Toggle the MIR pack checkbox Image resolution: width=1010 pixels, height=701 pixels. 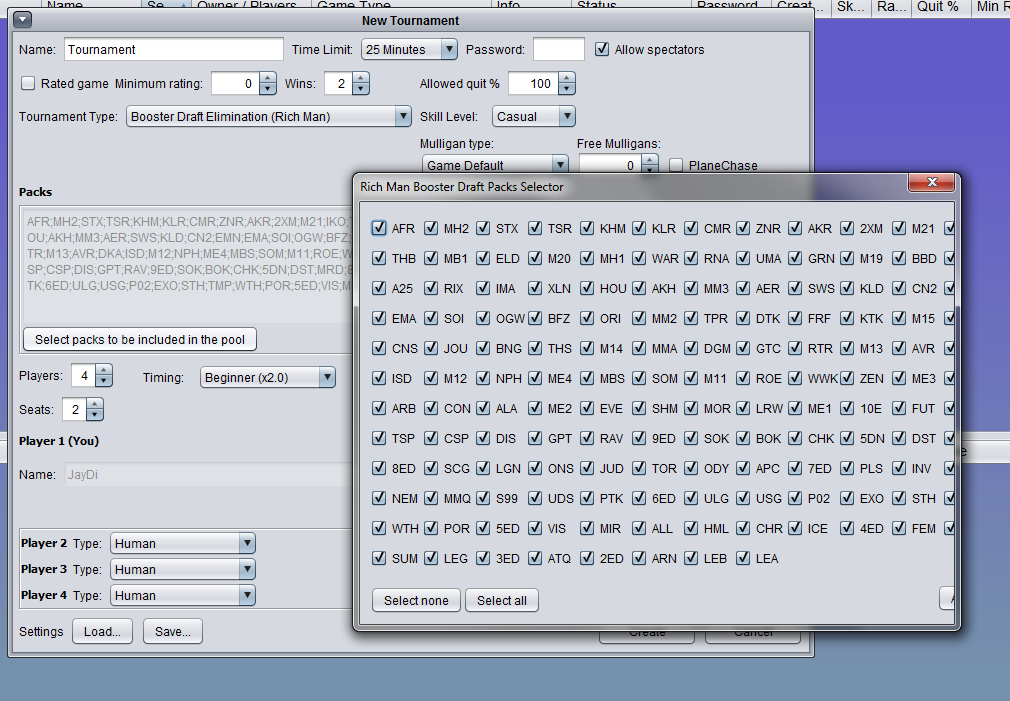[587, 528]
